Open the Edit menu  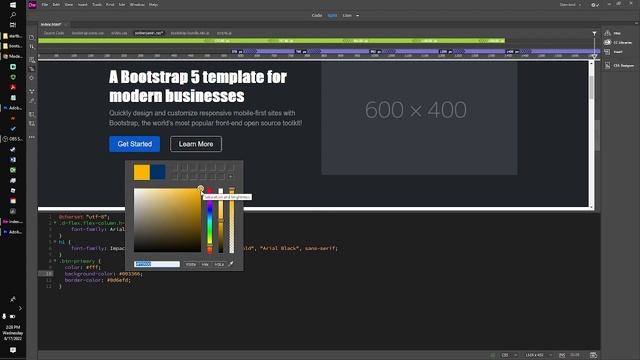click(x=56, y=5)
